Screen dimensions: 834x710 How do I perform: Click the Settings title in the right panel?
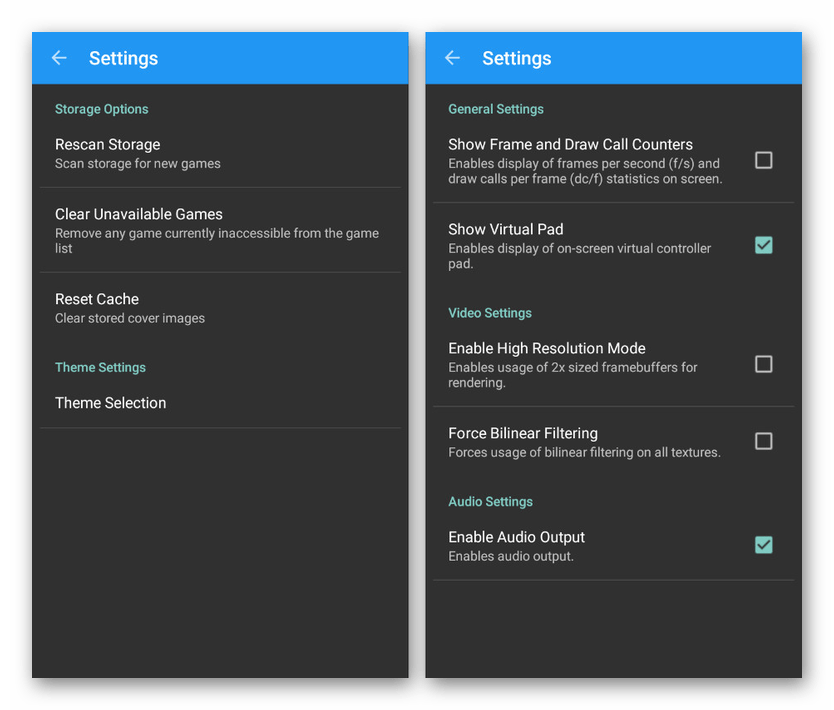pos(516,59)
